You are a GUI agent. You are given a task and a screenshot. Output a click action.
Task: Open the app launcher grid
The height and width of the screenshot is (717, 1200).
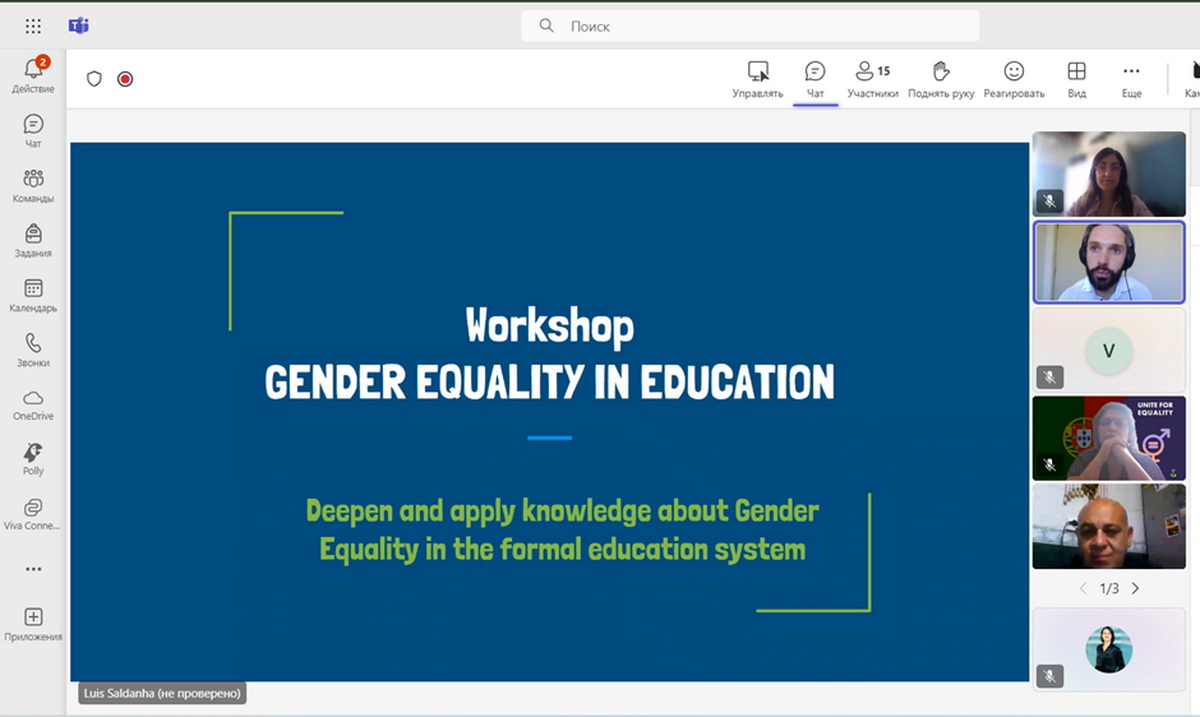pyautogui.click(x=33, y=26)
